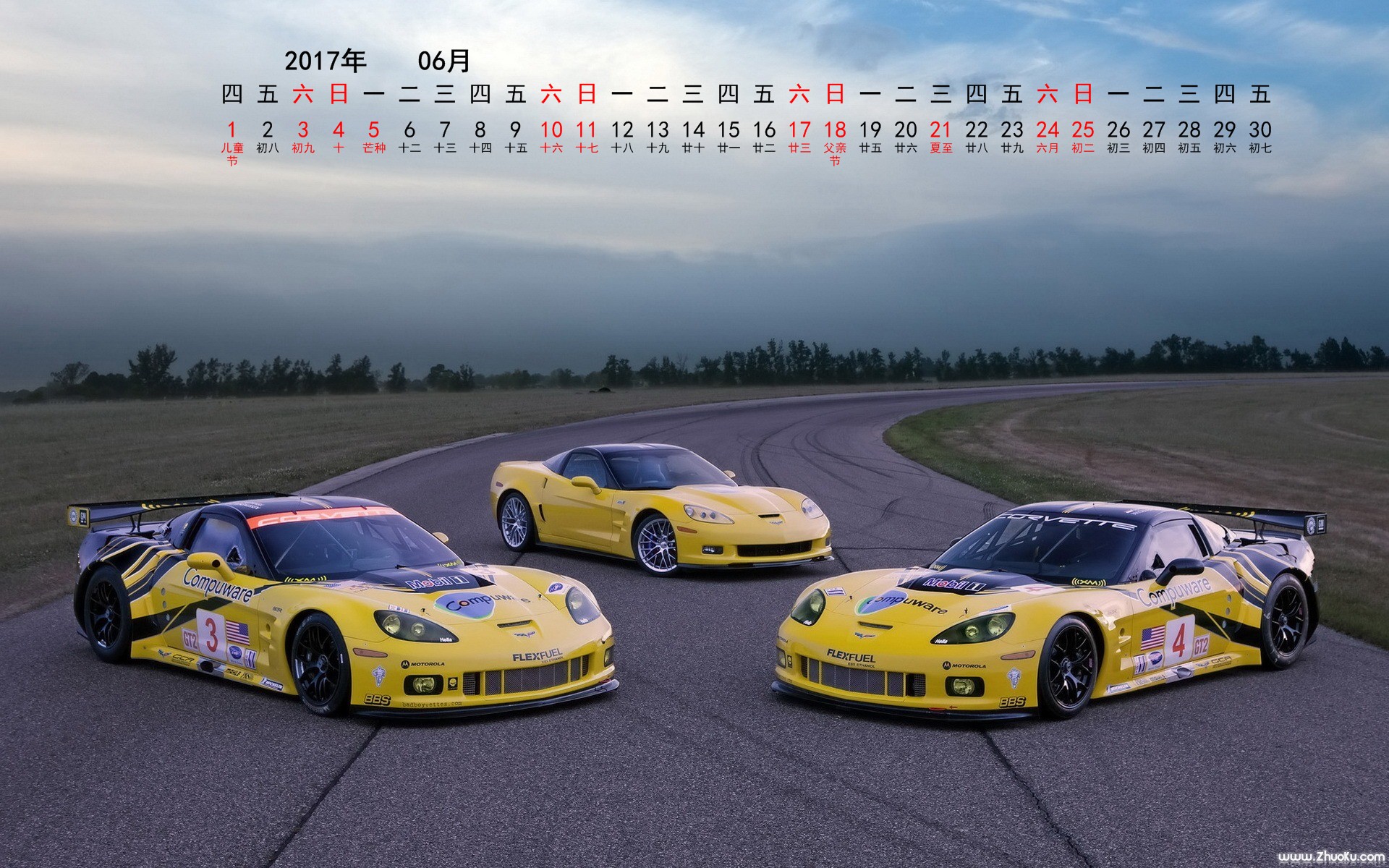Click date 30 on the calendar

click(x=1260, y=130)
